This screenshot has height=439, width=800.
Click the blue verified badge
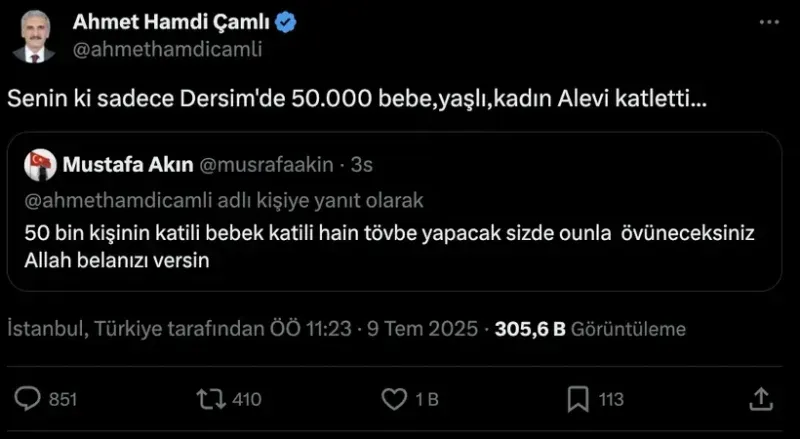tap(283, 23)
